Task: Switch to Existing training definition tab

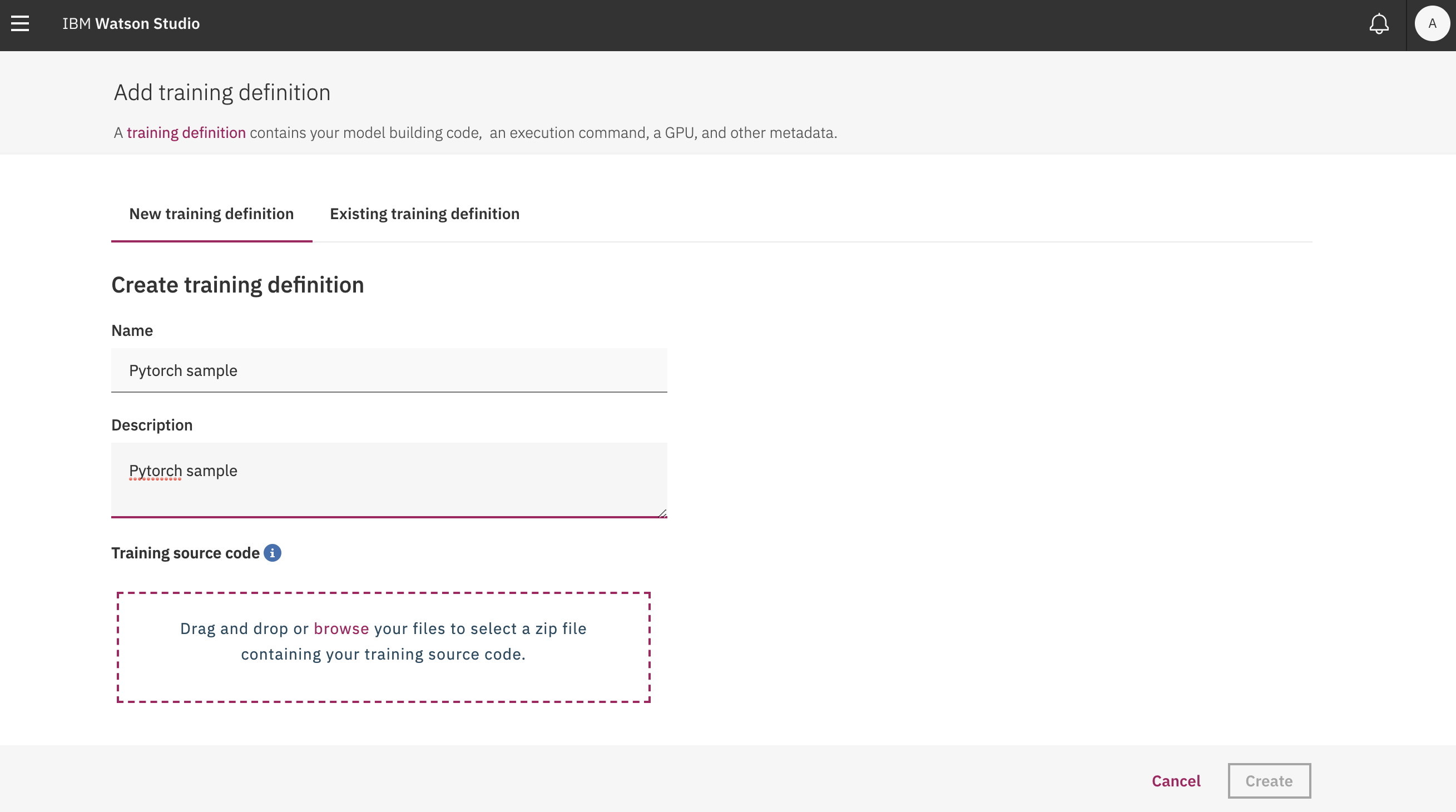Action: pos(424,214)
